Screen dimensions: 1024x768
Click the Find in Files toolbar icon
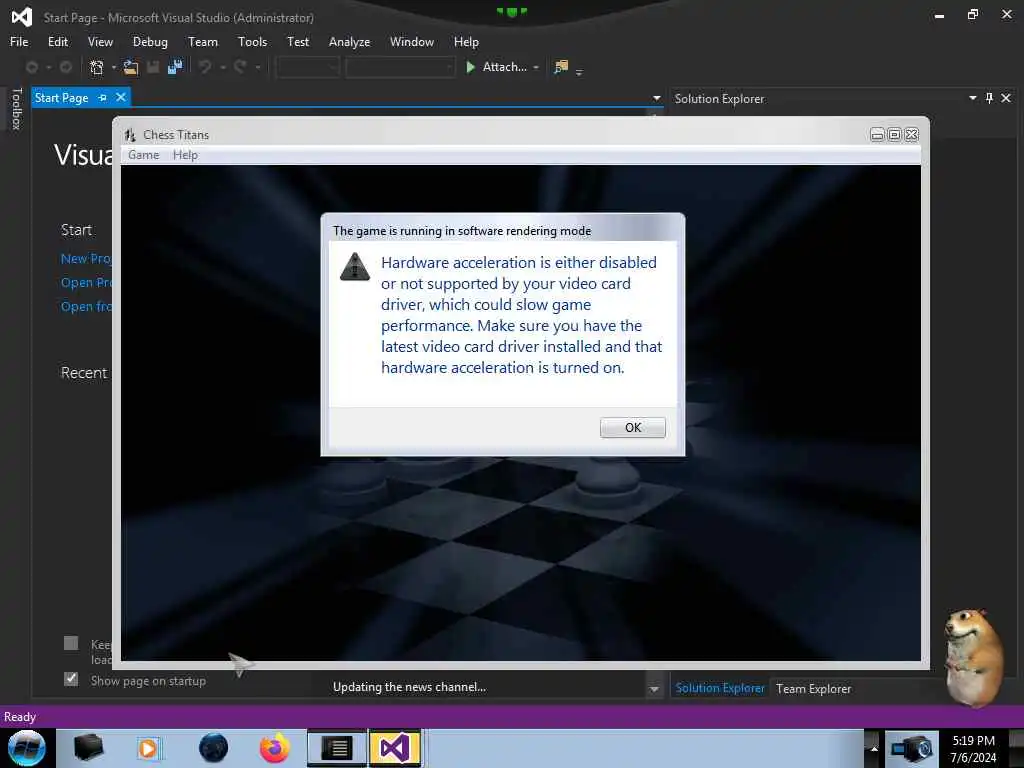561,67
